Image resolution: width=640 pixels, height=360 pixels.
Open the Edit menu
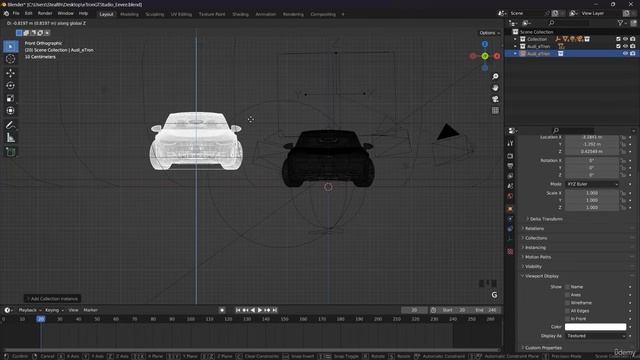pos(29,13)
